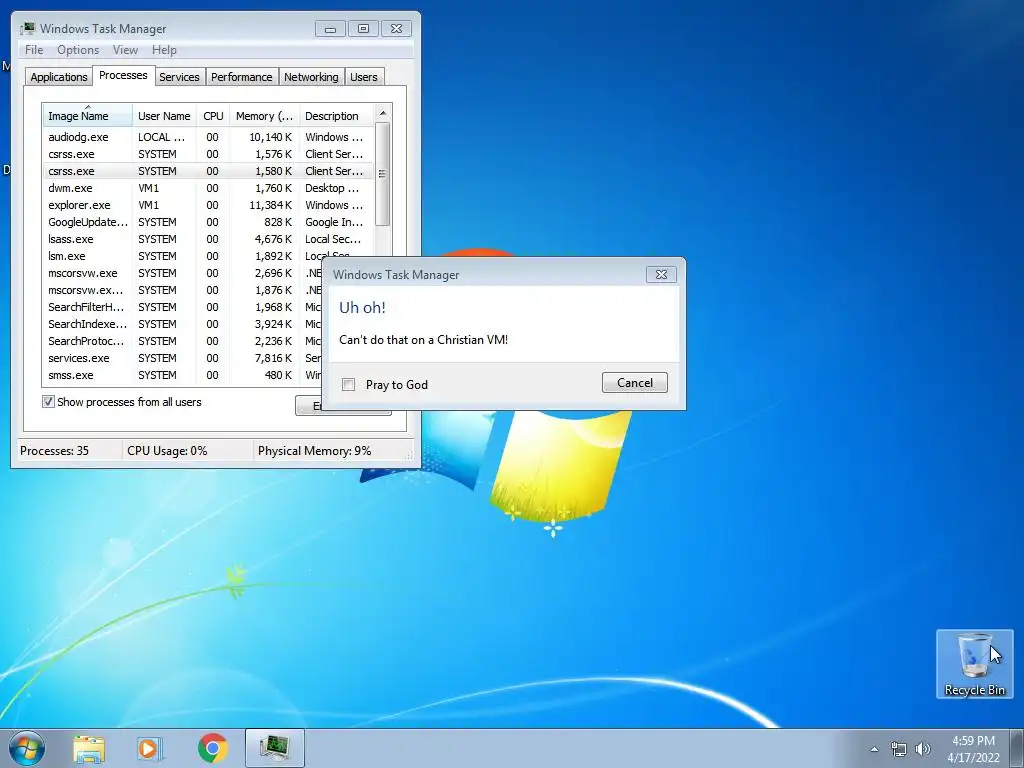Switch to the Performance tab

242,77
